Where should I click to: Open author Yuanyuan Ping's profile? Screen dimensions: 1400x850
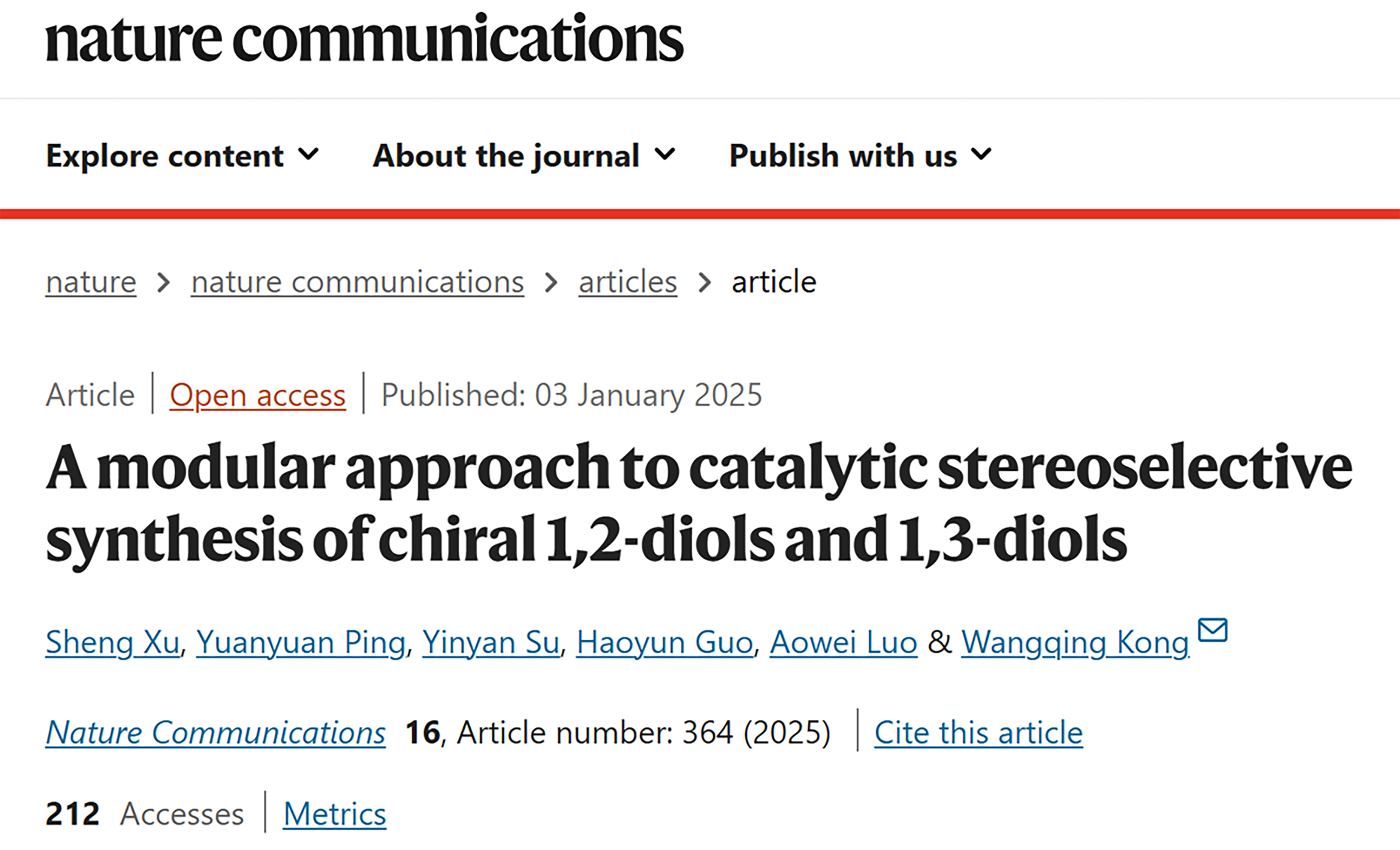click(x=301, y=643)
